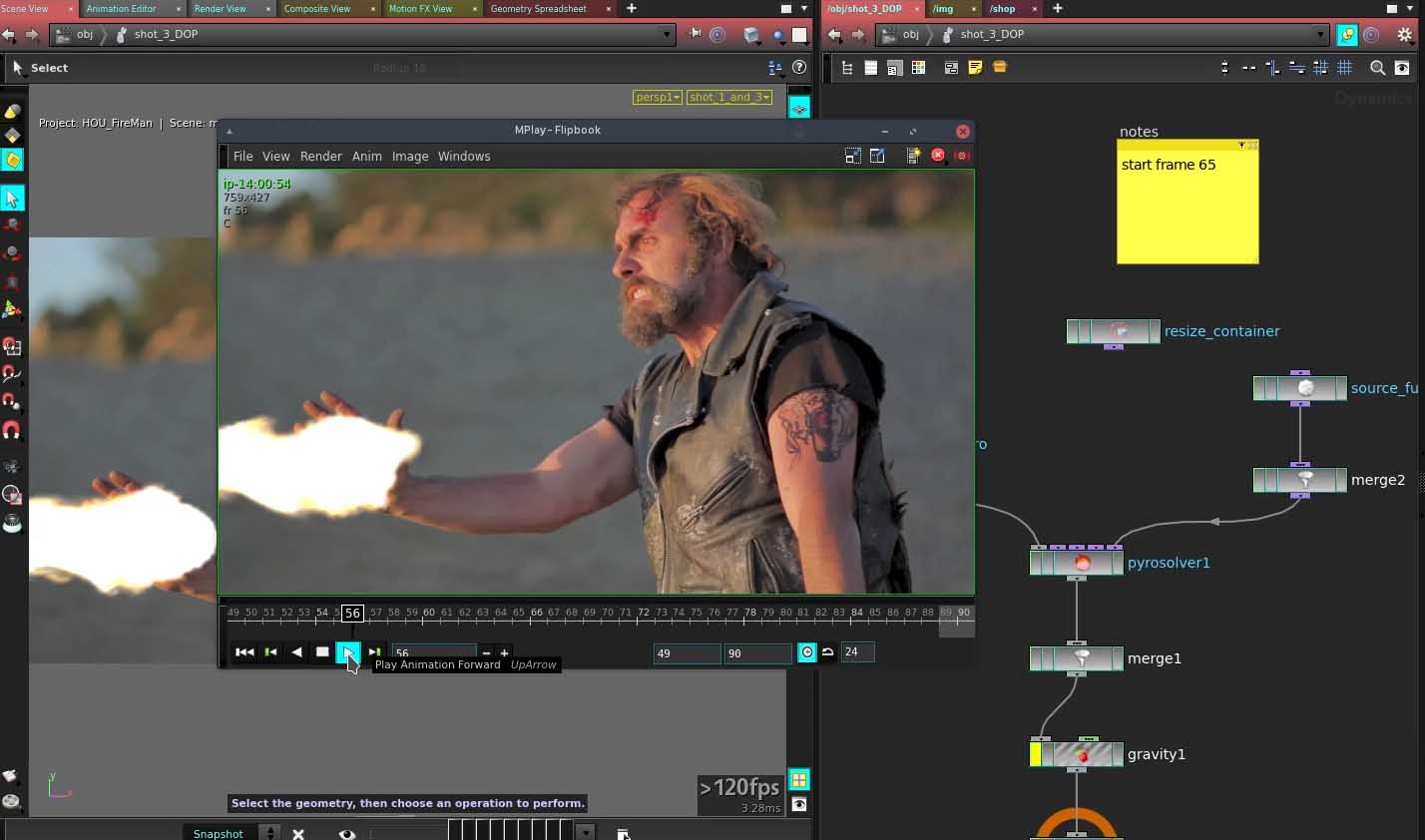Click the help question mark icon
Screen dimensions: 1425x840
(x=798, y=68)
